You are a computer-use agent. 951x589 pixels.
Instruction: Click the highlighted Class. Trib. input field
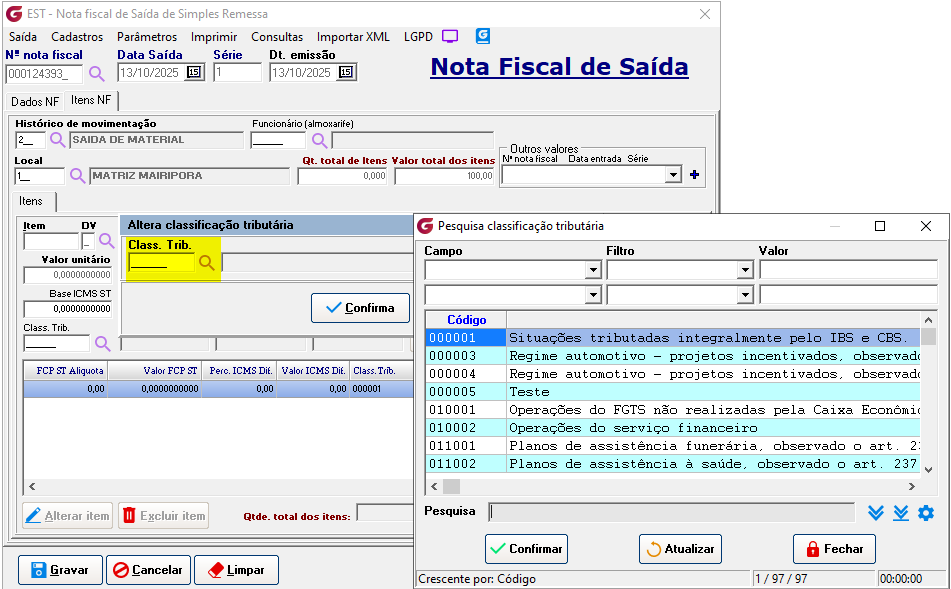162,263
